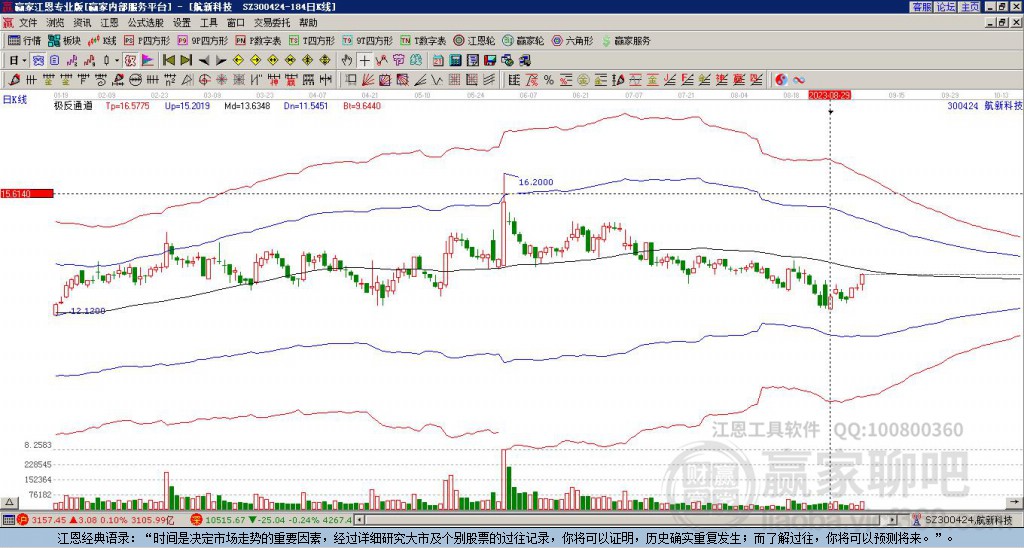Click the Bt=9.6440 indicator value
1024x548 pixels.
tap(362, 106)
